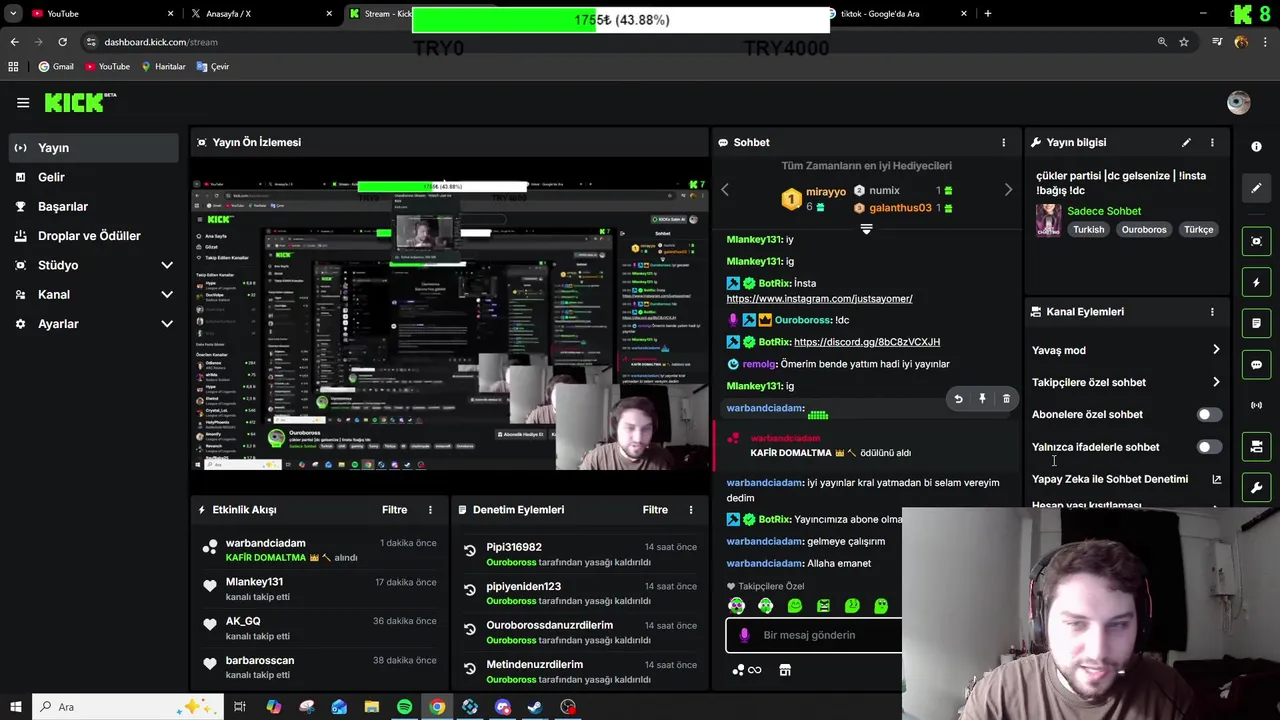Open Gmail bookmark
Viewport: 1280px width, 720px height.
pos(56,66)
